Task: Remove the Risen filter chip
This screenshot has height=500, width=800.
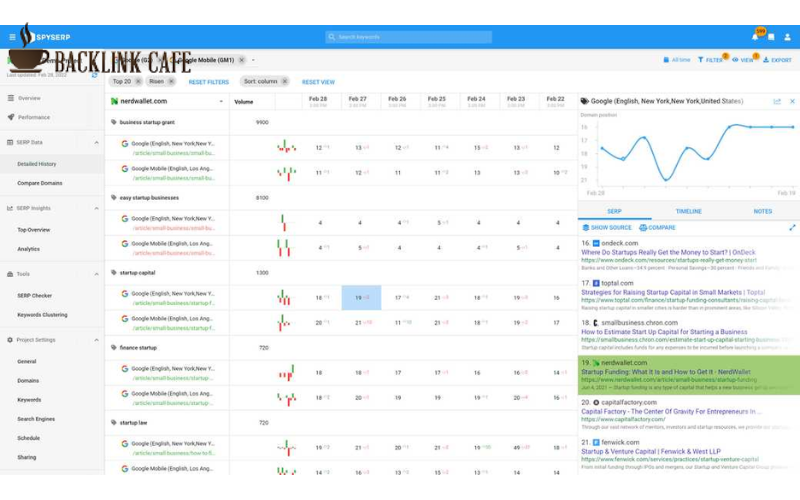Action: tap(171, 82)
